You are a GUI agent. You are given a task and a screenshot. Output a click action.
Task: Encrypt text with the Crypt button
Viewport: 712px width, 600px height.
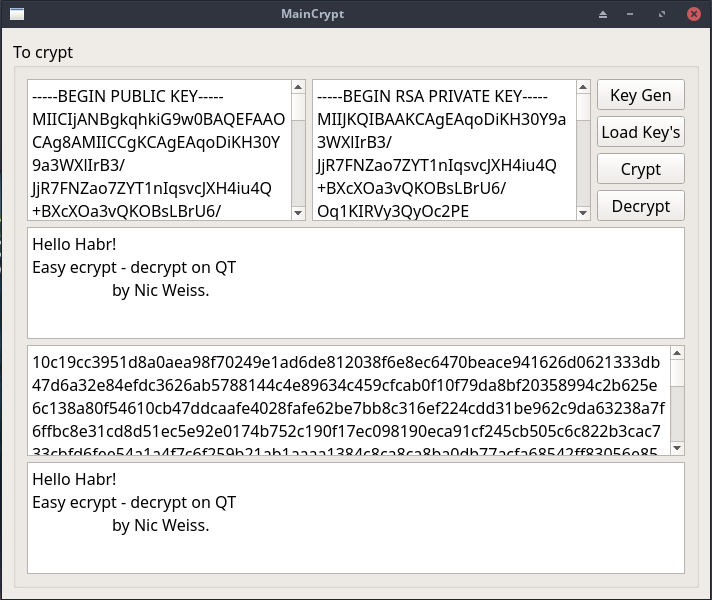[x=640, y=169]
